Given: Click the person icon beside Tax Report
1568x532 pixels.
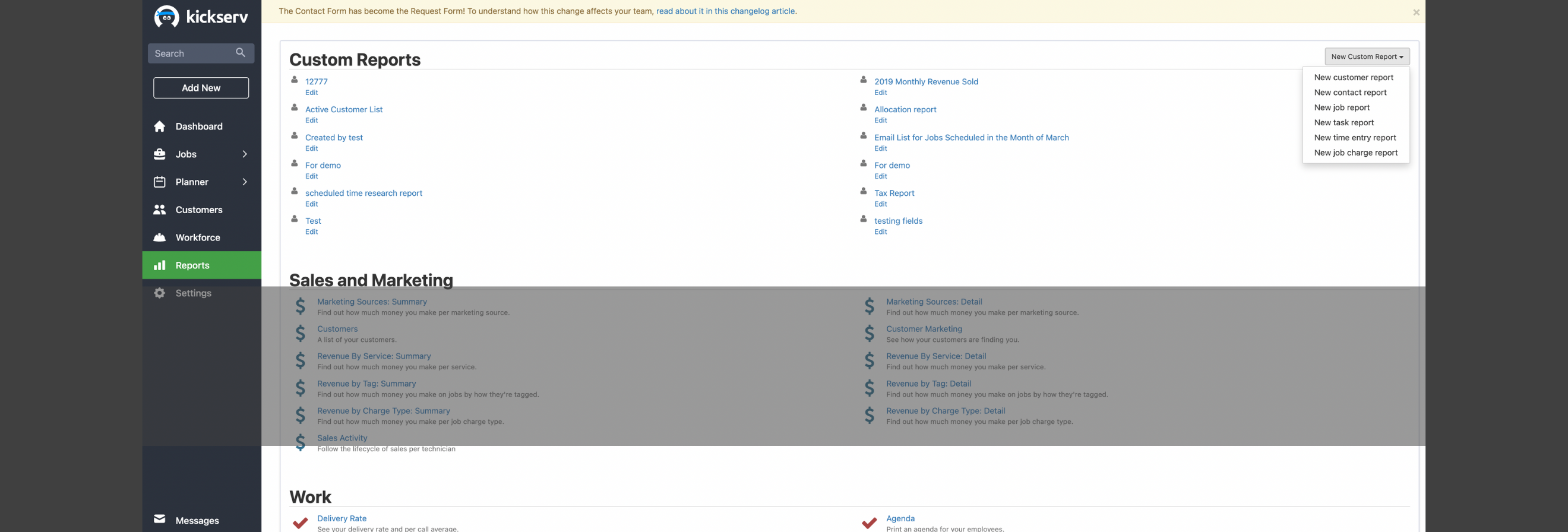Looking at the screenshot, I should pos(863,191).
